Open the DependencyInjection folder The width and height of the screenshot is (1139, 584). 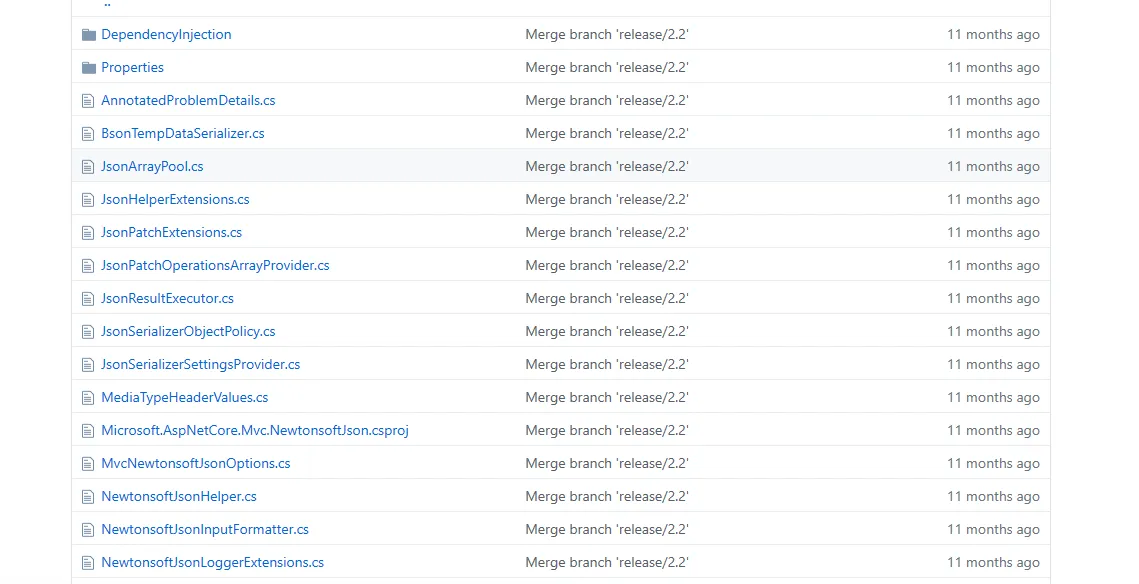tap(166, 34)
